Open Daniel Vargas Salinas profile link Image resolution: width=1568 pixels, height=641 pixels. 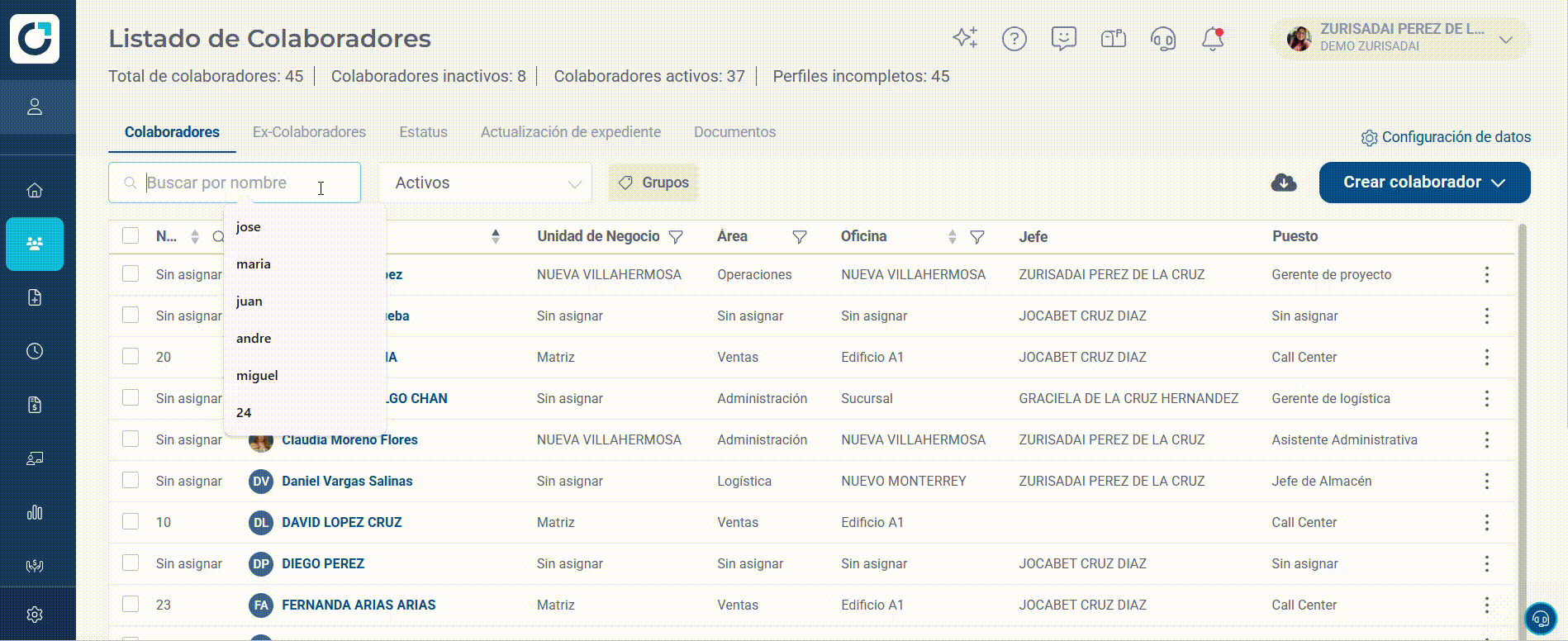point(347,481)
